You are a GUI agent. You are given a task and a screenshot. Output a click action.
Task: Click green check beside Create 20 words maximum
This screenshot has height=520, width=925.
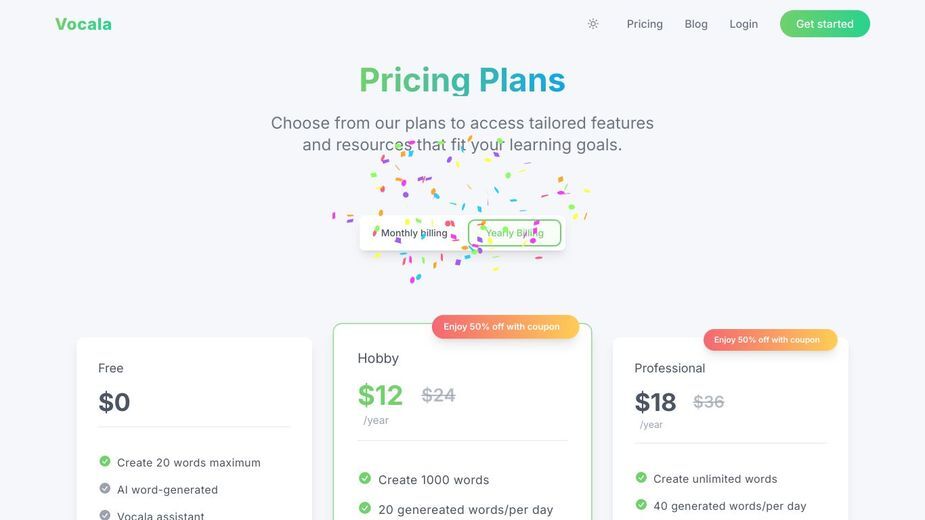pos(104,462)
